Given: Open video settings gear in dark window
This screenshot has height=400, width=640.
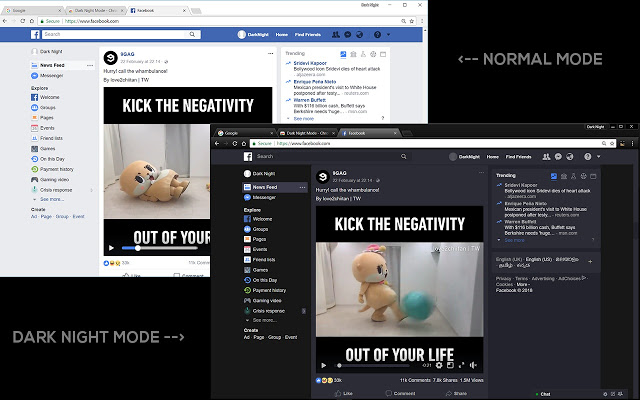Looking at the screenshot, I should click(x=439, y=365).
